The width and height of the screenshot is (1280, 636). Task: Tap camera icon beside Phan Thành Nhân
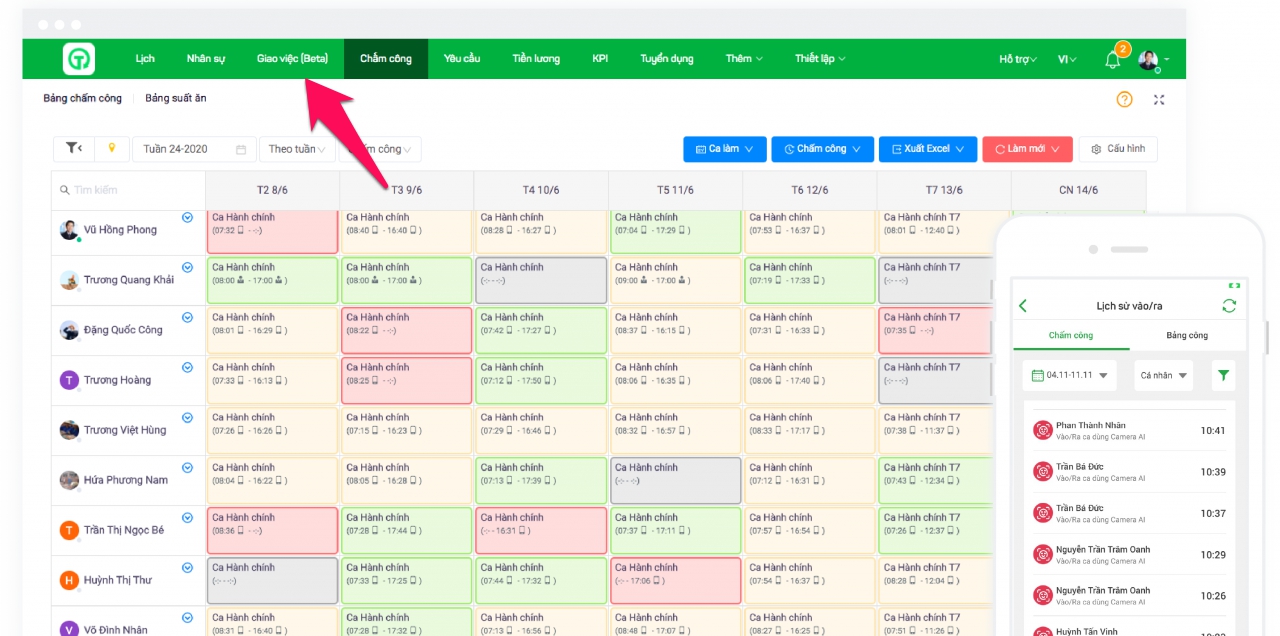click(x=1043, y=431)
